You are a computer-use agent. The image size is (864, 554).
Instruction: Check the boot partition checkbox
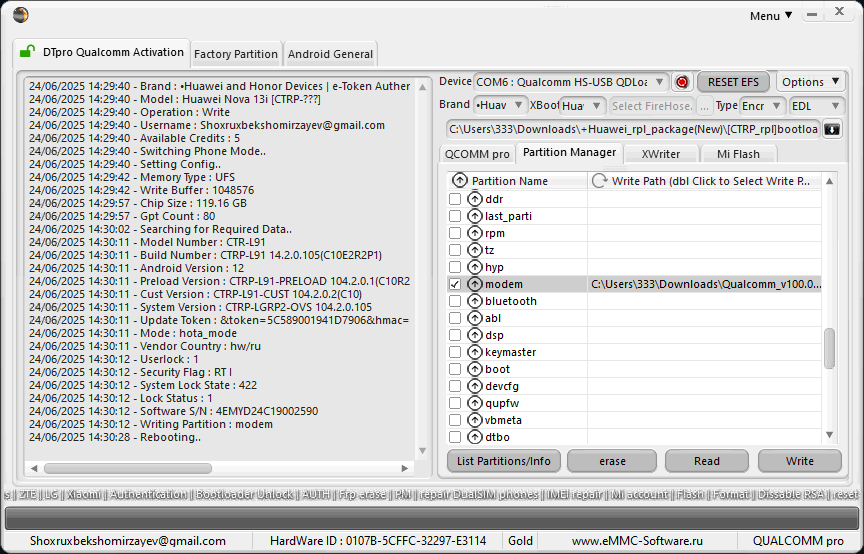(x=455, y=369)
